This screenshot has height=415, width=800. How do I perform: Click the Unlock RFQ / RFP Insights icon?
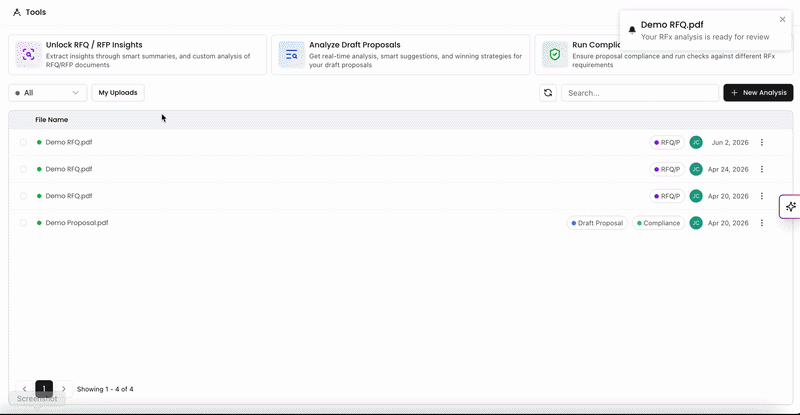point(28,54)
